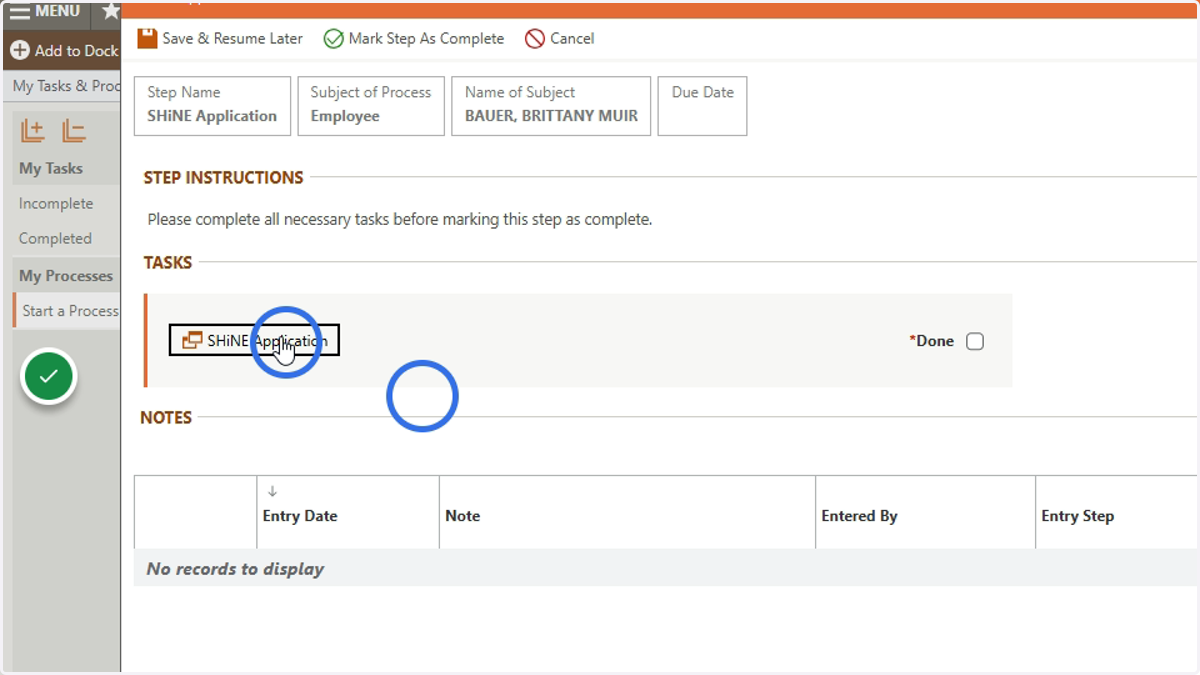Click the Cancel button

pyautogui.click(x=560, y=39)
